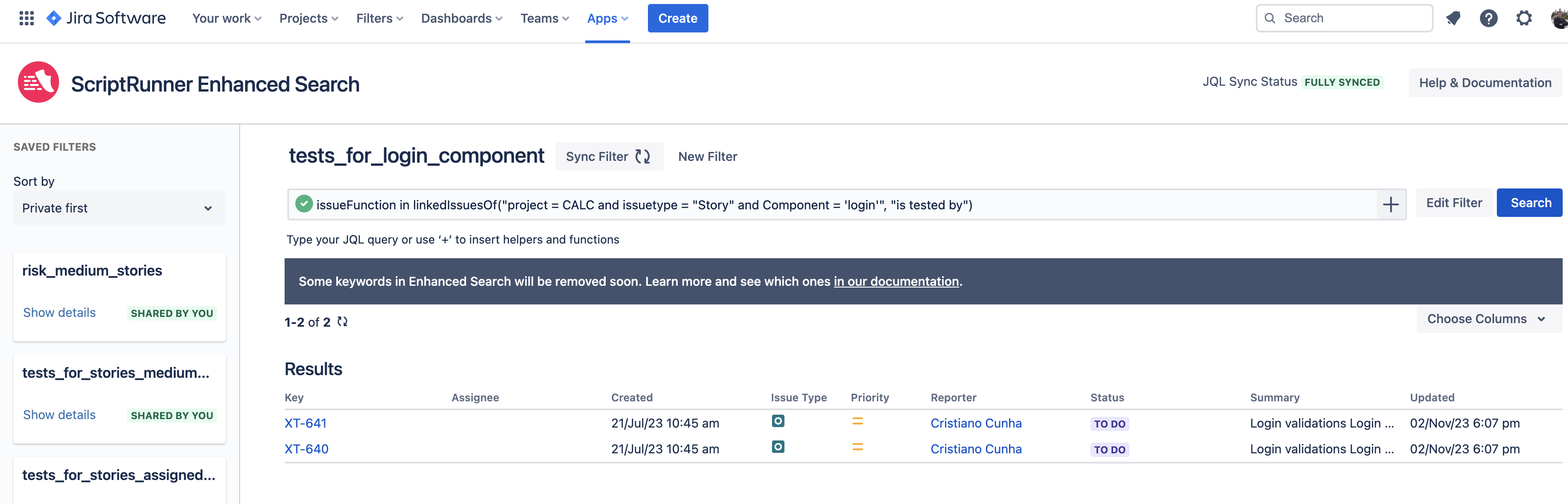
Task: Click the medium priority icon for XT-641
Action: click(x=858, y=421)
